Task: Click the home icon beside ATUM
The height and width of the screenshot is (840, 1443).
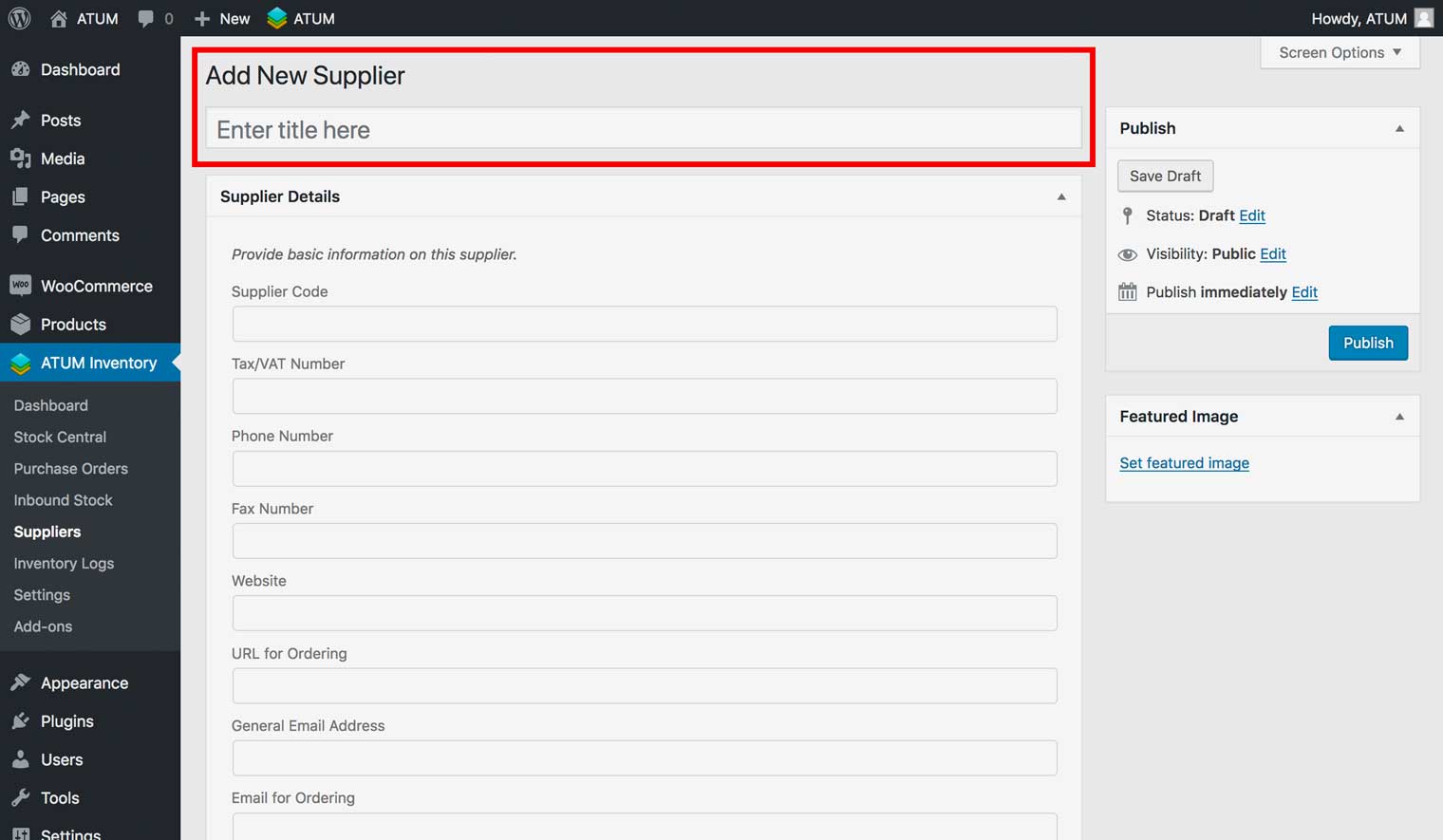Action: click(59, 18)
